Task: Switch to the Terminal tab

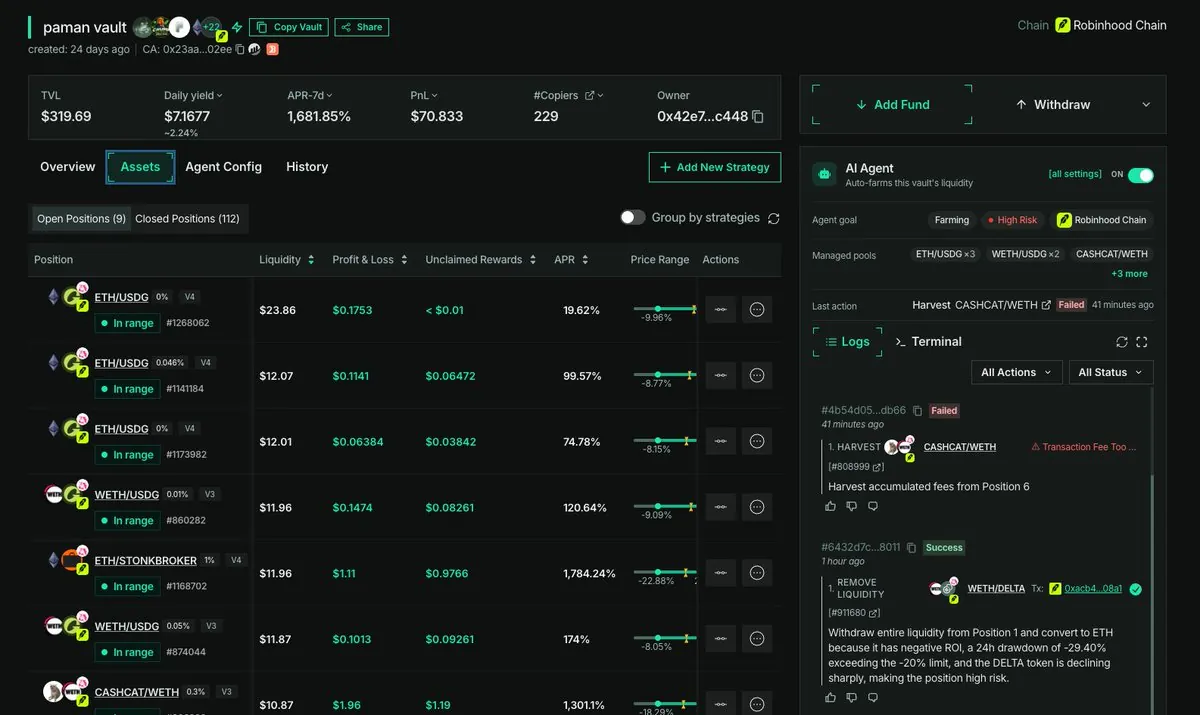Action: click(928, 342)
